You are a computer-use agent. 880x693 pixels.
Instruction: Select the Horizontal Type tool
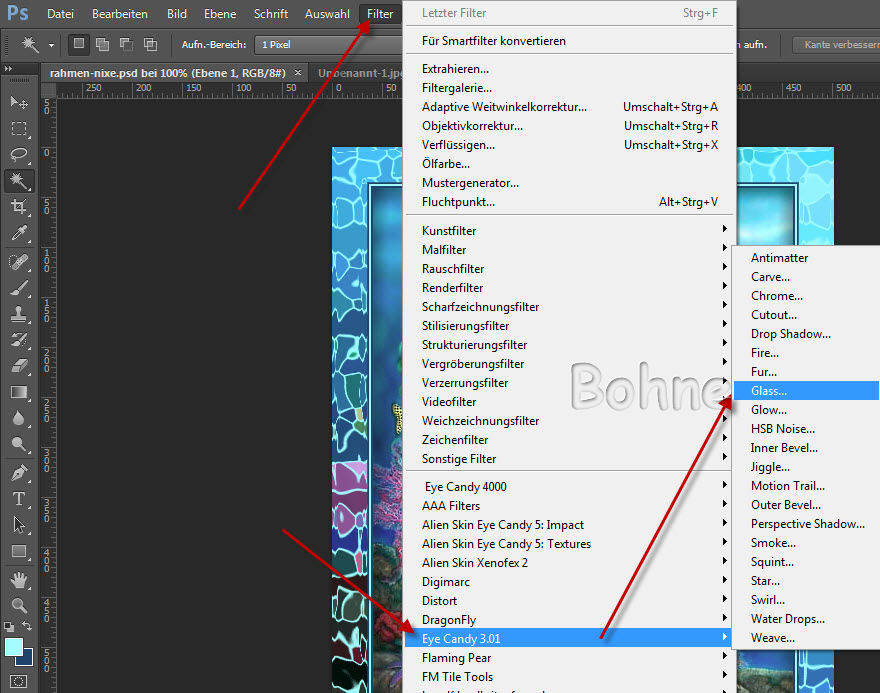pos(19,498)
